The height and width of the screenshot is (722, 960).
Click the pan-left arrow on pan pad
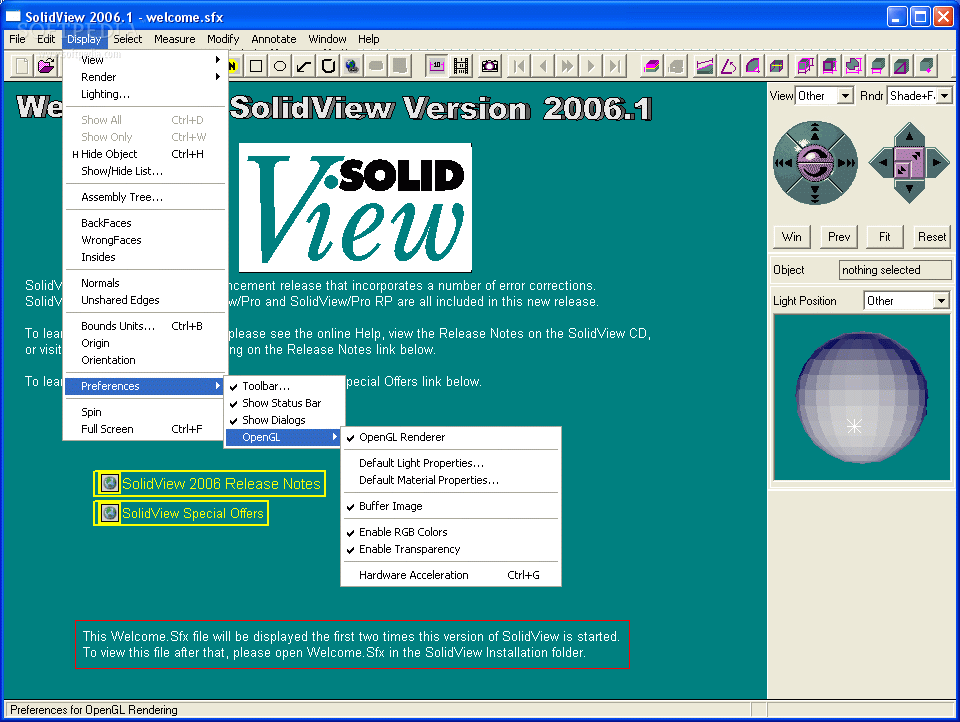click(x=882, y=162)
